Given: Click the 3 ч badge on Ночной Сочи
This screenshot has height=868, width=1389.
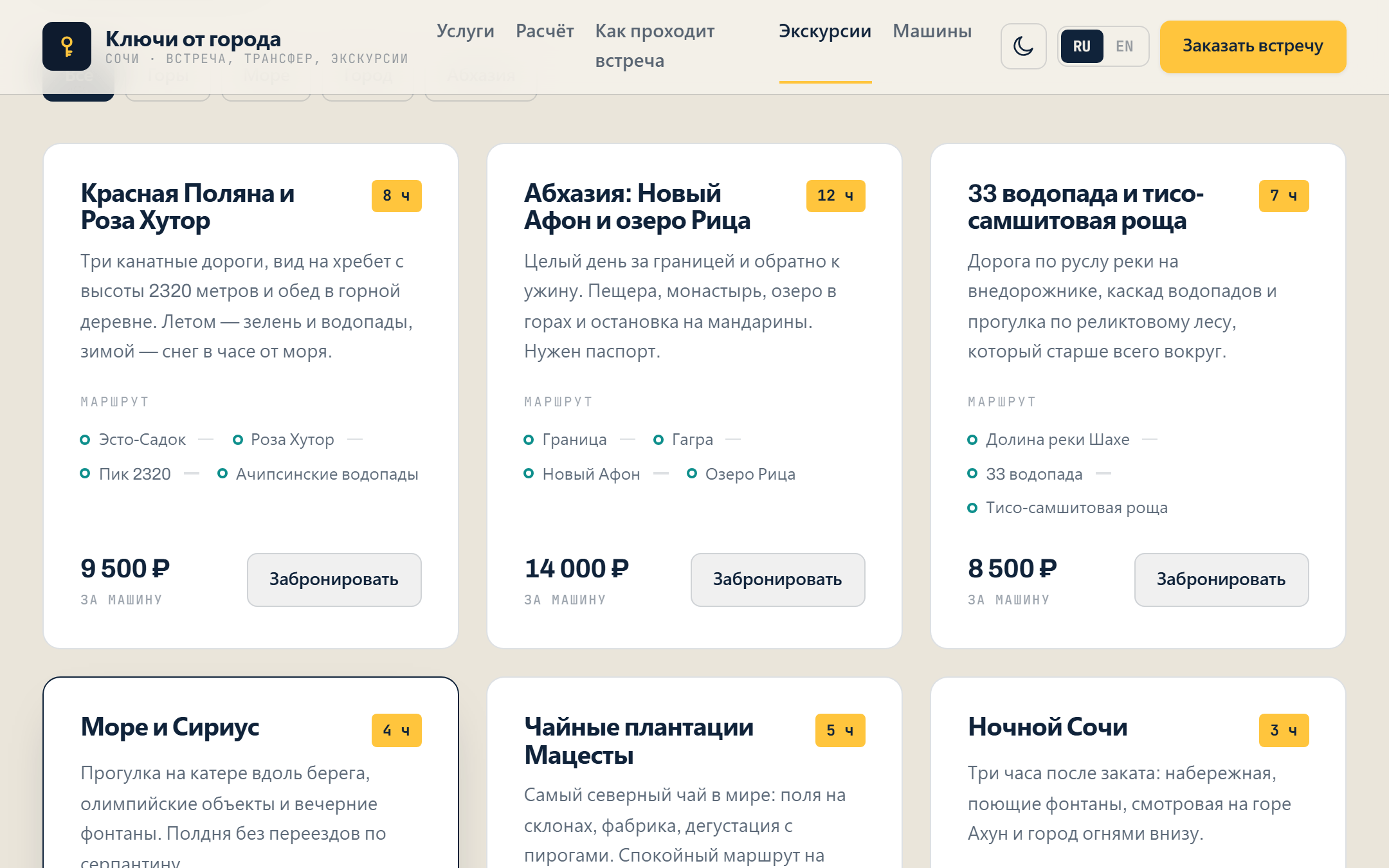Looking at the screenshot, I should tap(1284, 730).
